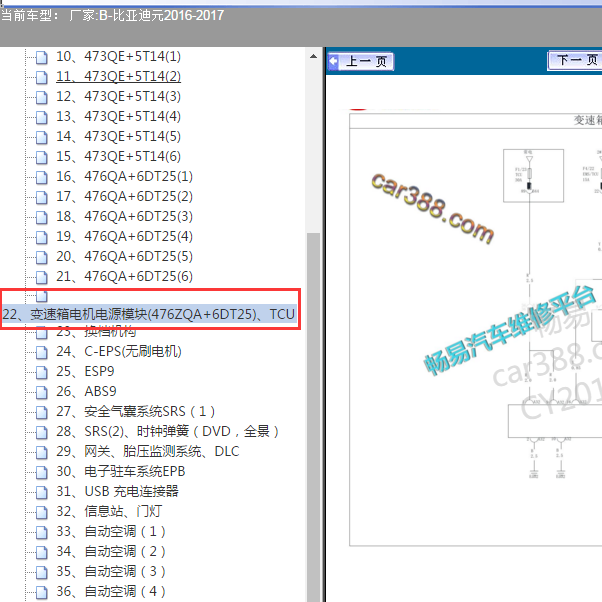The height and width of the screenshot is (602, 602).
Task: Select text 12、473QE+5T14(3)
Action: (118, 96)
